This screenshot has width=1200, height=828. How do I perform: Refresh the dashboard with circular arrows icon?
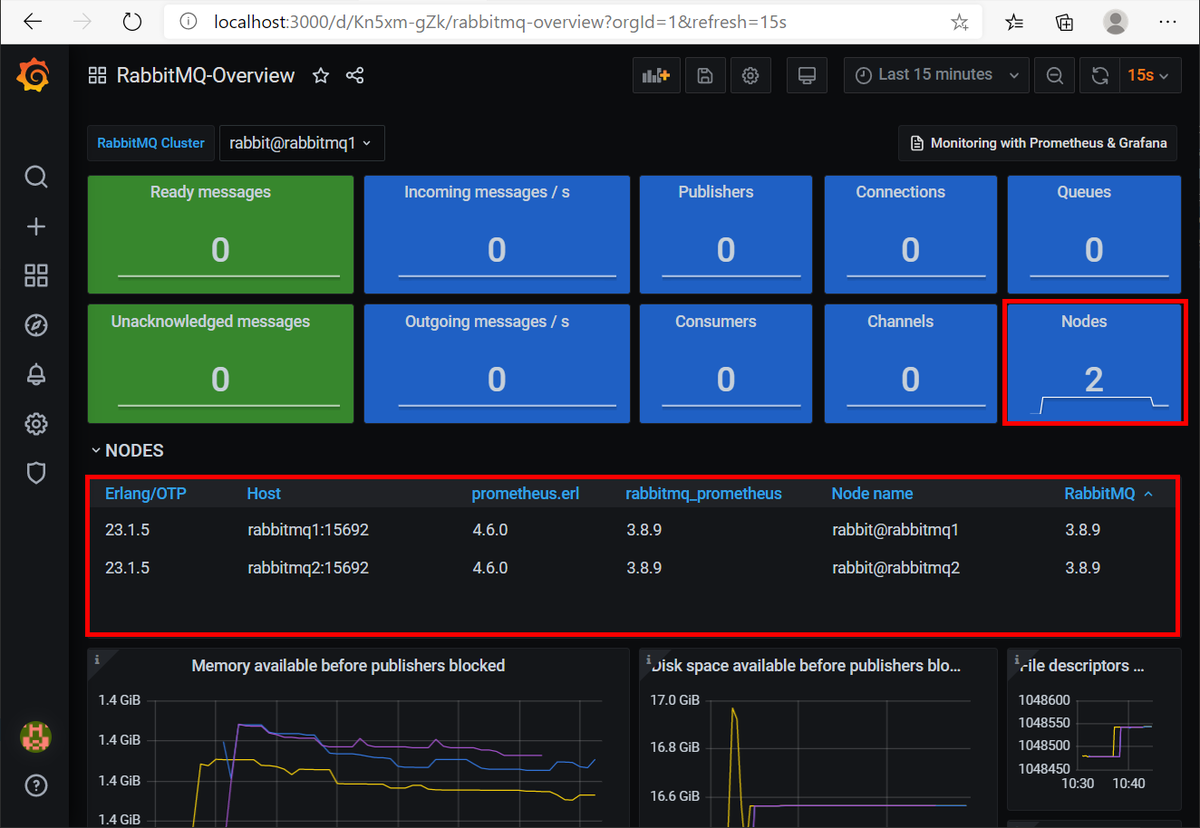(1100, 75)
